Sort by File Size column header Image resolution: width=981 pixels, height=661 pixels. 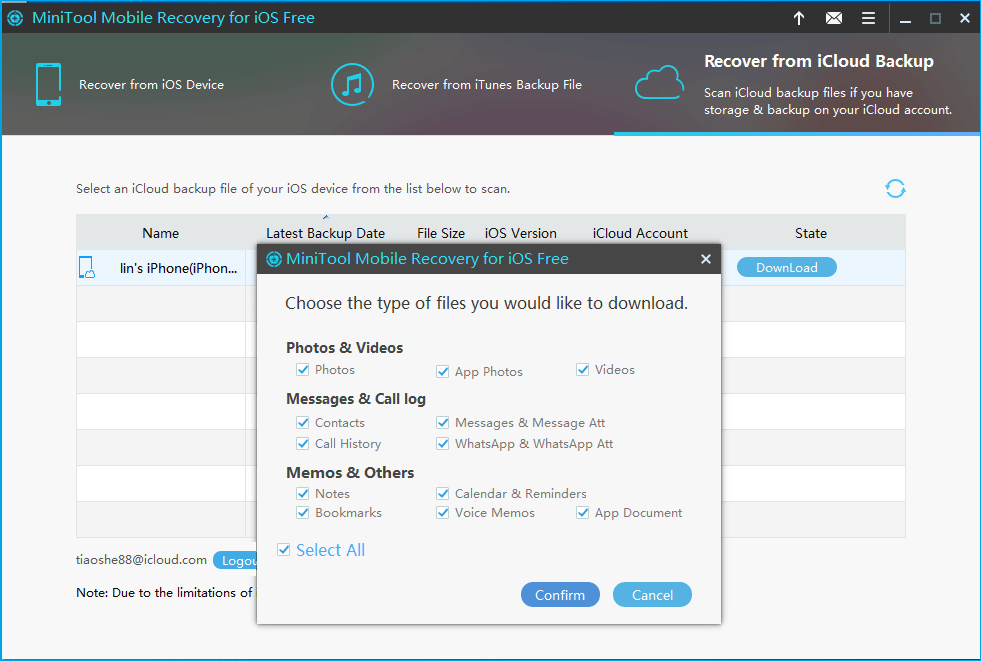pos(441,233)
